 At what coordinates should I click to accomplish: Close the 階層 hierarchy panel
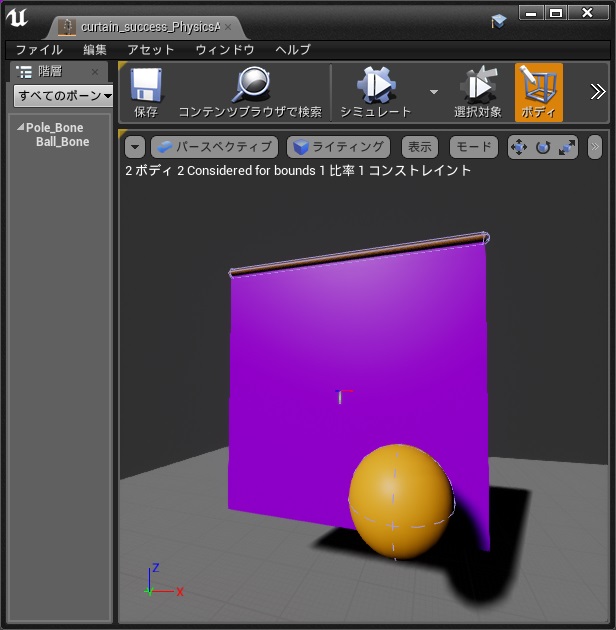[95, 72]
